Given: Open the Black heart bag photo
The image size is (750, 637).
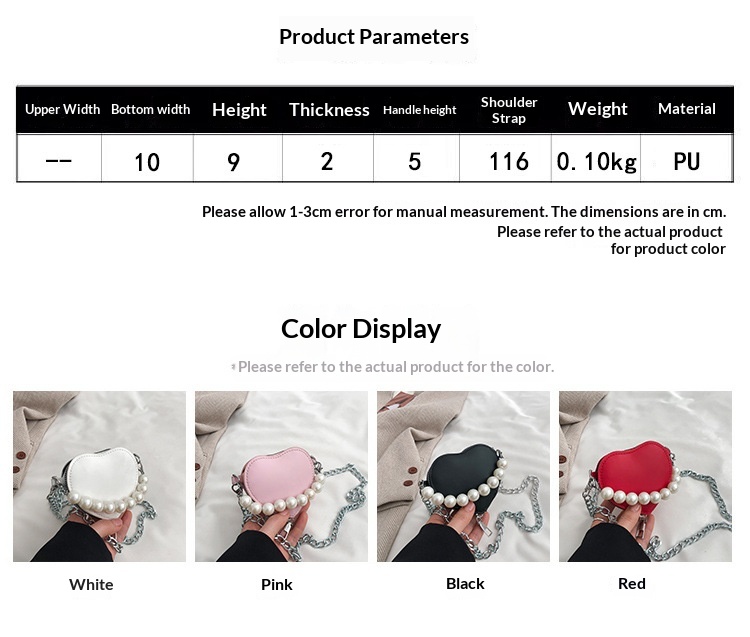Looking at the screenshot, I should [x=463, y=476].
